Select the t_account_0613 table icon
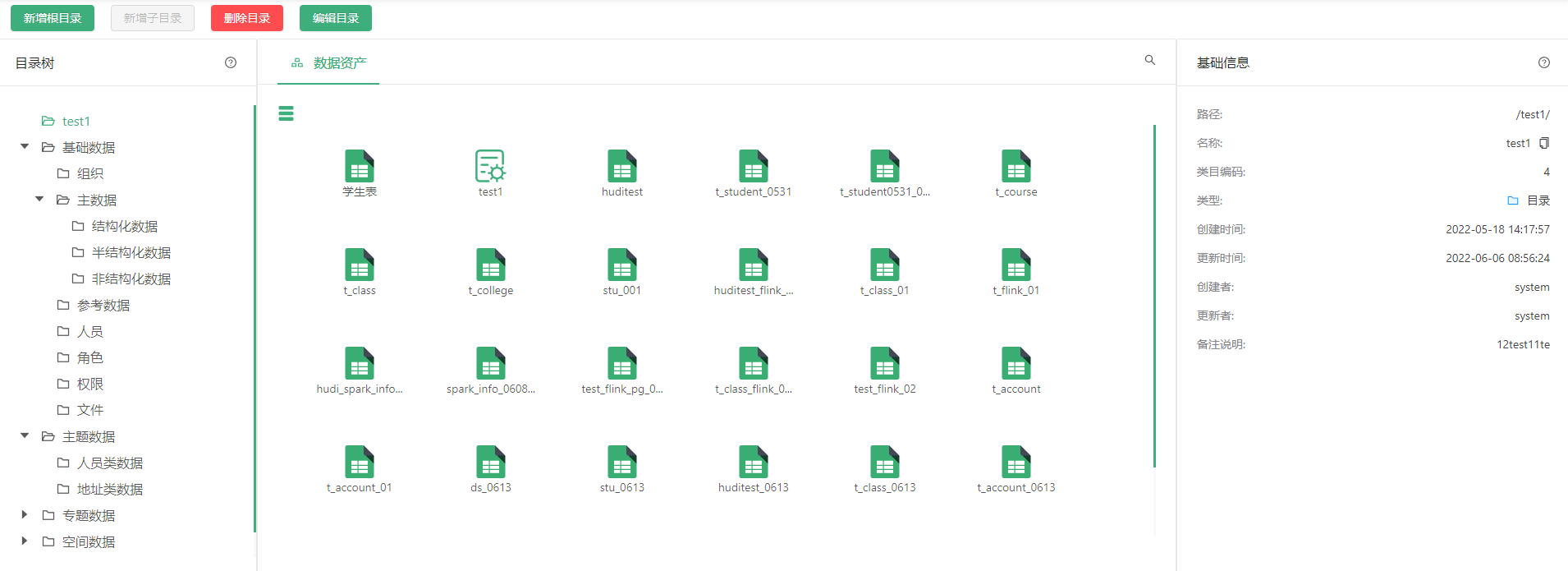Screen dimensions: 1568x571 (x=1016, y=462)
